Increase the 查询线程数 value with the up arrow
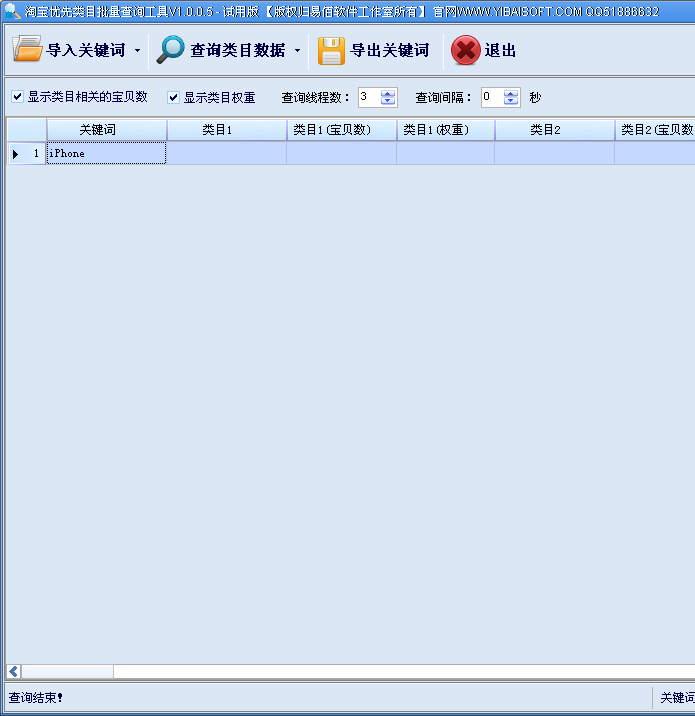The width and height of the screenshot is (695, 716). point(389,93)
